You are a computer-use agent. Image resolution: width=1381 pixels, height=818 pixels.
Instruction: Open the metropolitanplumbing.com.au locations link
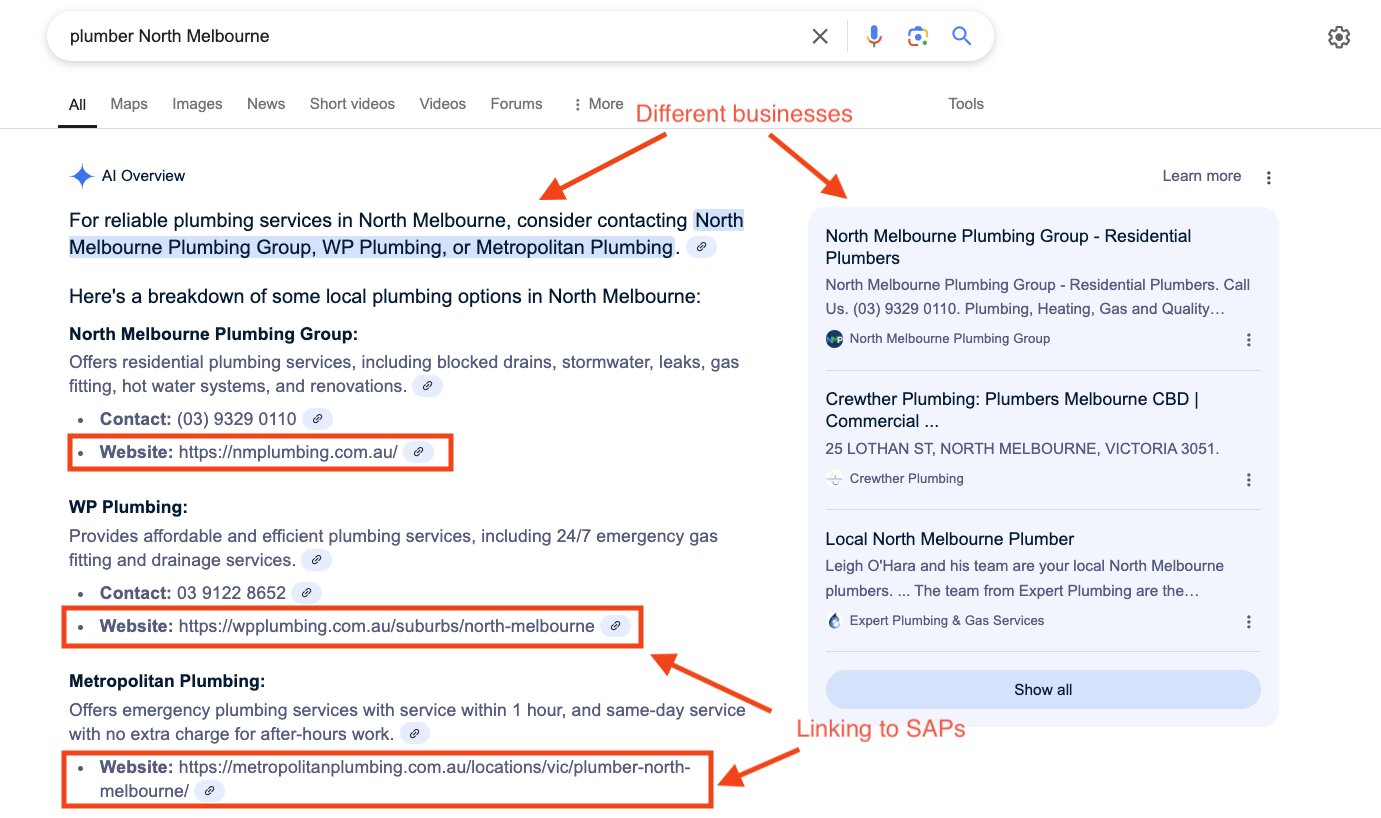[x=395, y=779]
